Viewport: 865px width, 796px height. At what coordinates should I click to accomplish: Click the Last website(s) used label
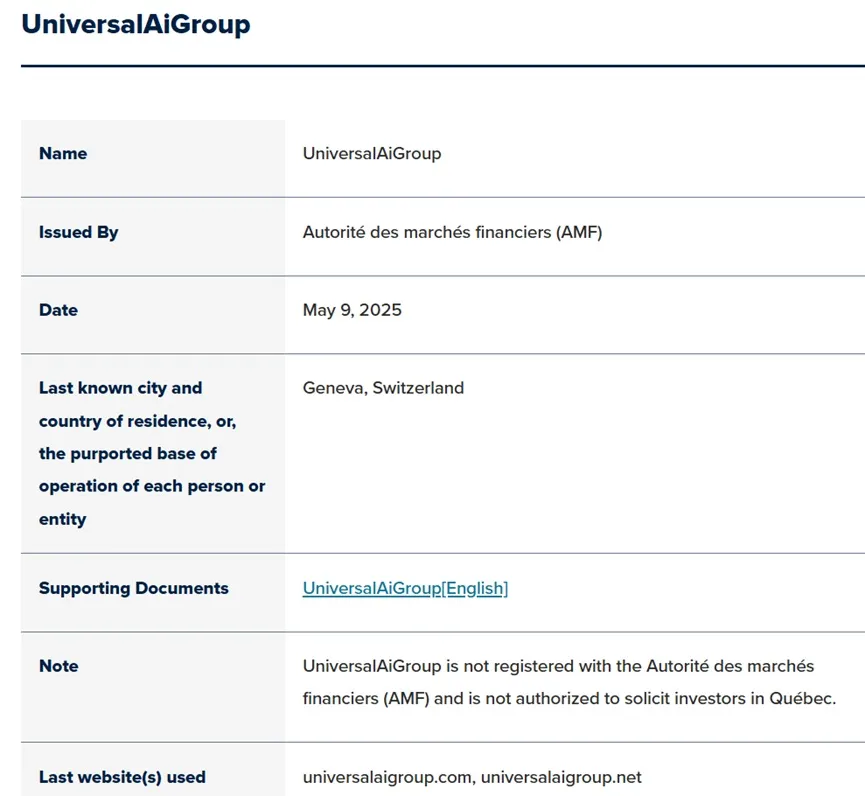coord(122,777)
